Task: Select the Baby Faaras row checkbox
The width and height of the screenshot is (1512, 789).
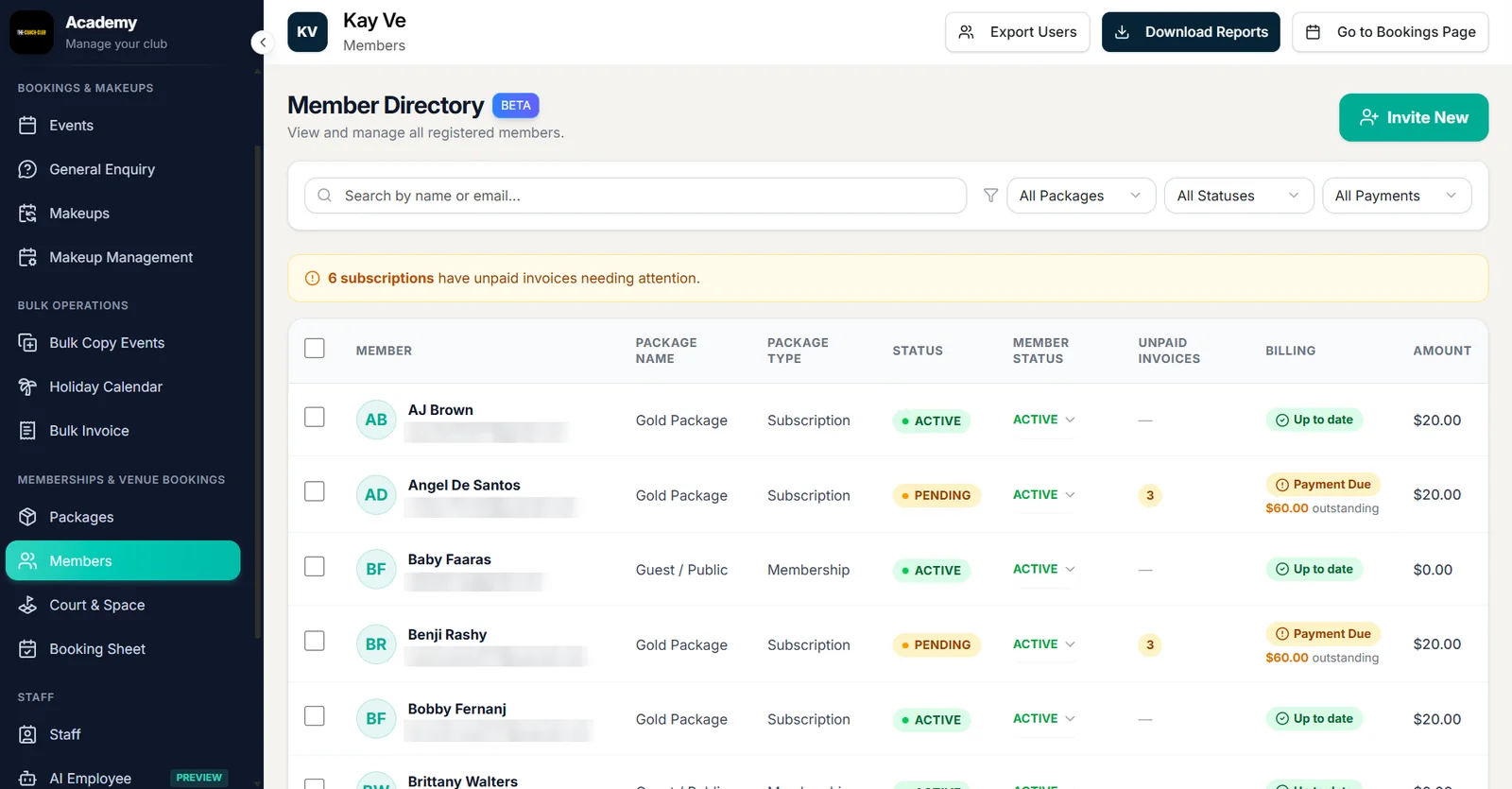Action: click(x=315, y=566)
